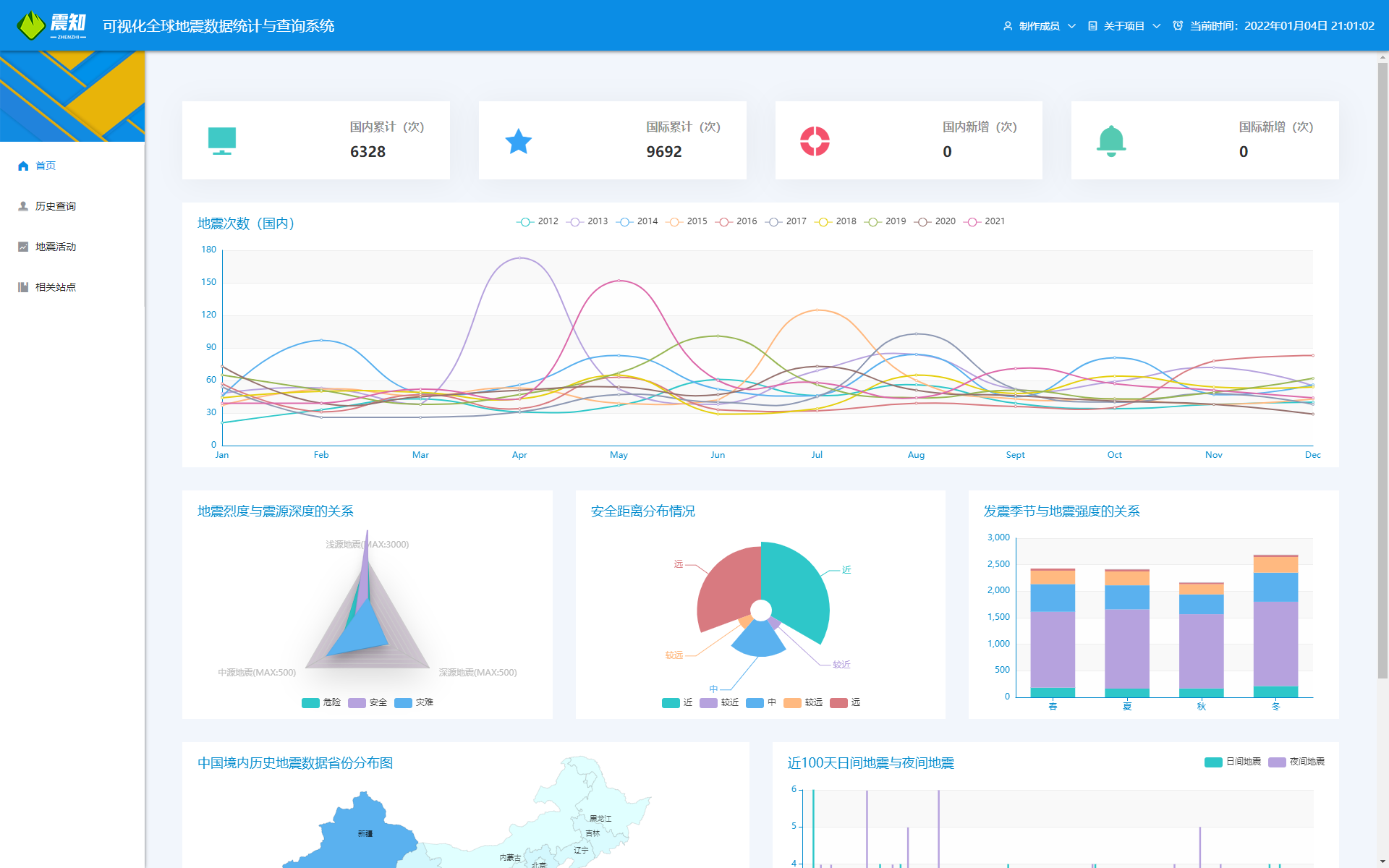This screenshot has height=868, width=1389.
Task: Toggle 日间地震 legend item
Action: tap(1233, 762)
